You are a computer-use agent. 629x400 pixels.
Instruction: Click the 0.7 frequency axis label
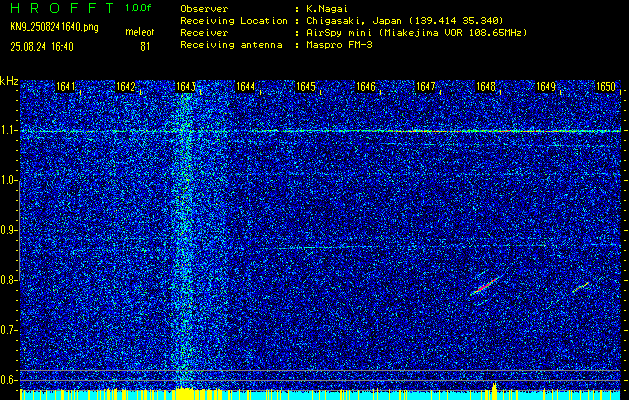(9, 330)
